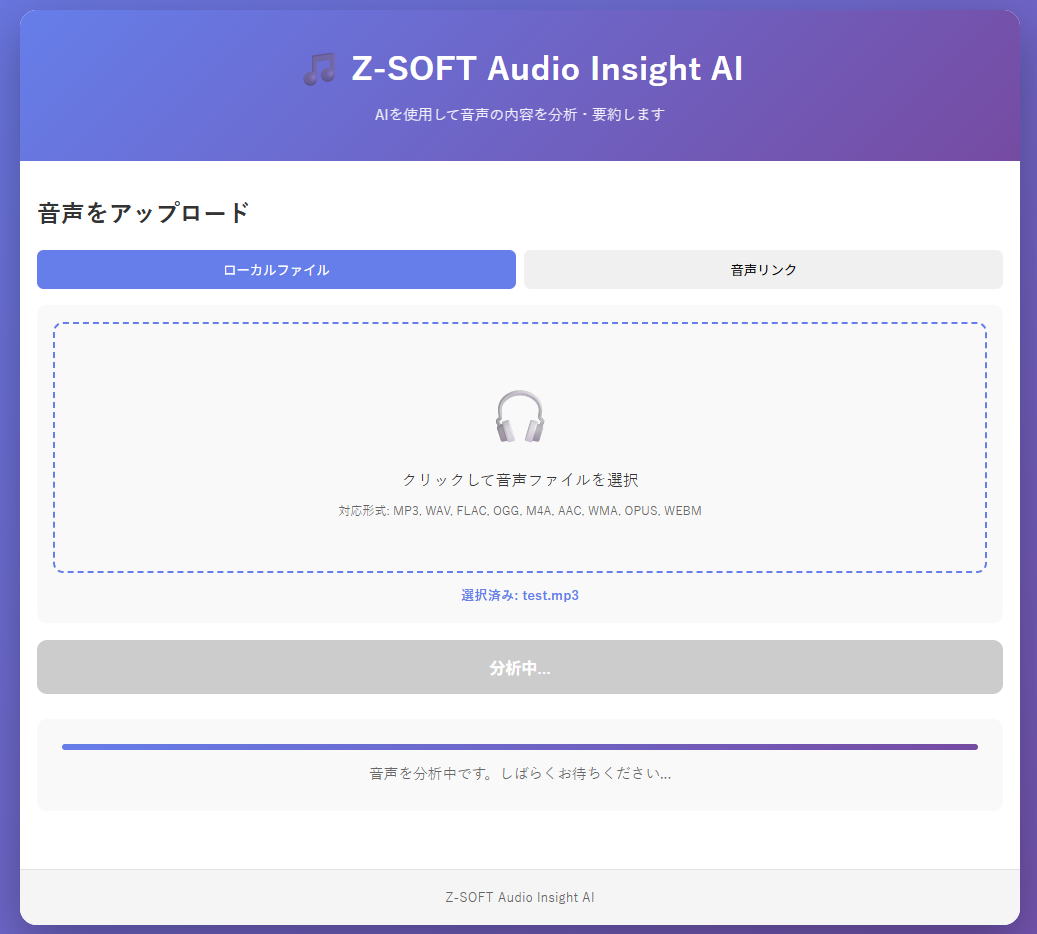This screenshot has width=1037, height=934.
Task: Click the headphones upload icon
Action: tap(520, 417)
